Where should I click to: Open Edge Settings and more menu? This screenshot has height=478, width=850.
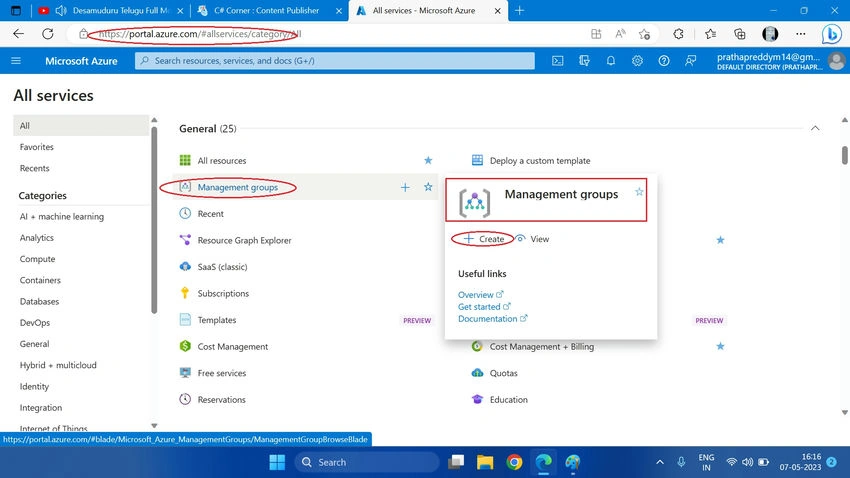click(801, 34)
